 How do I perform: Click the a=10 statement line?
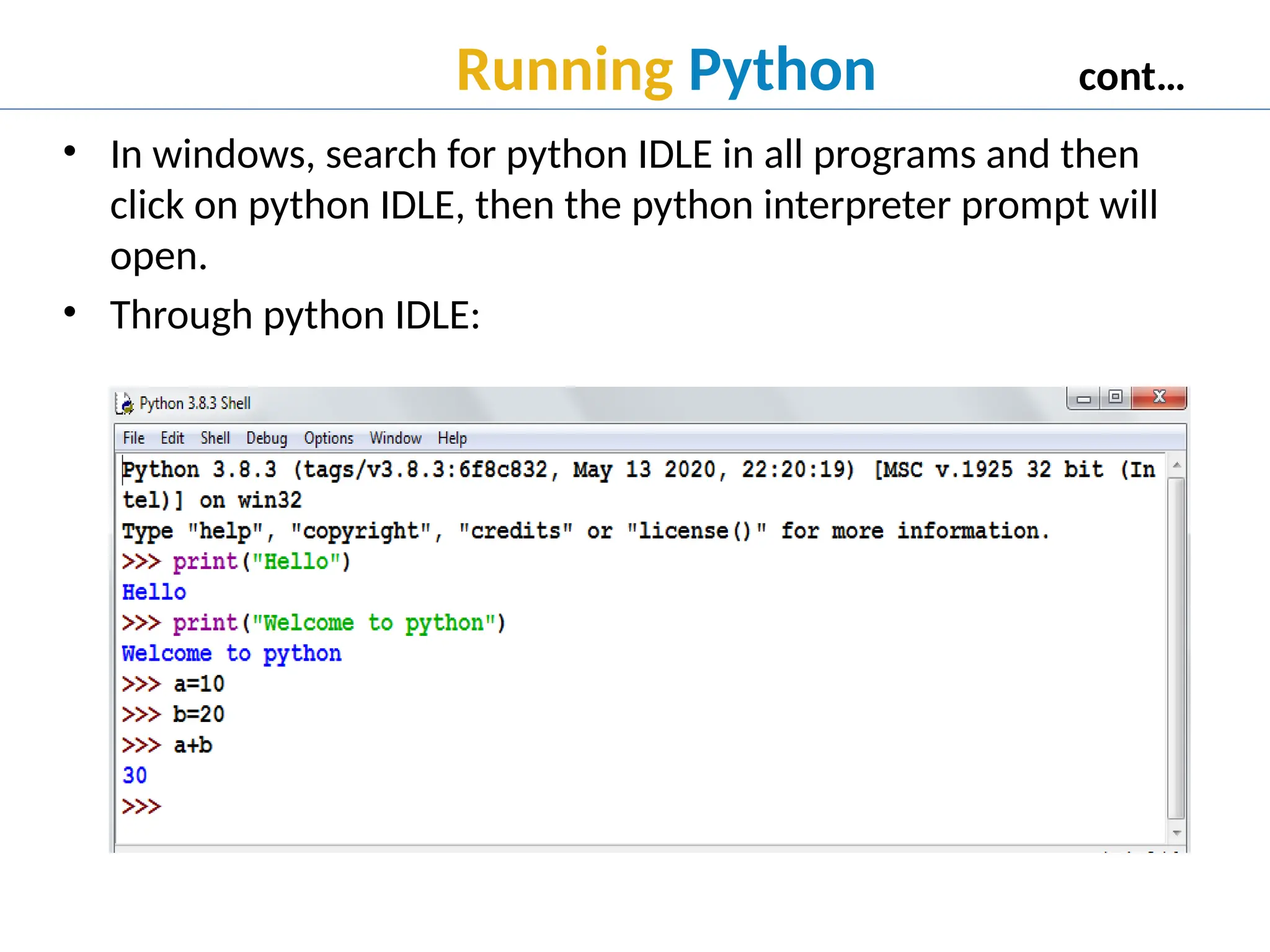173,684
